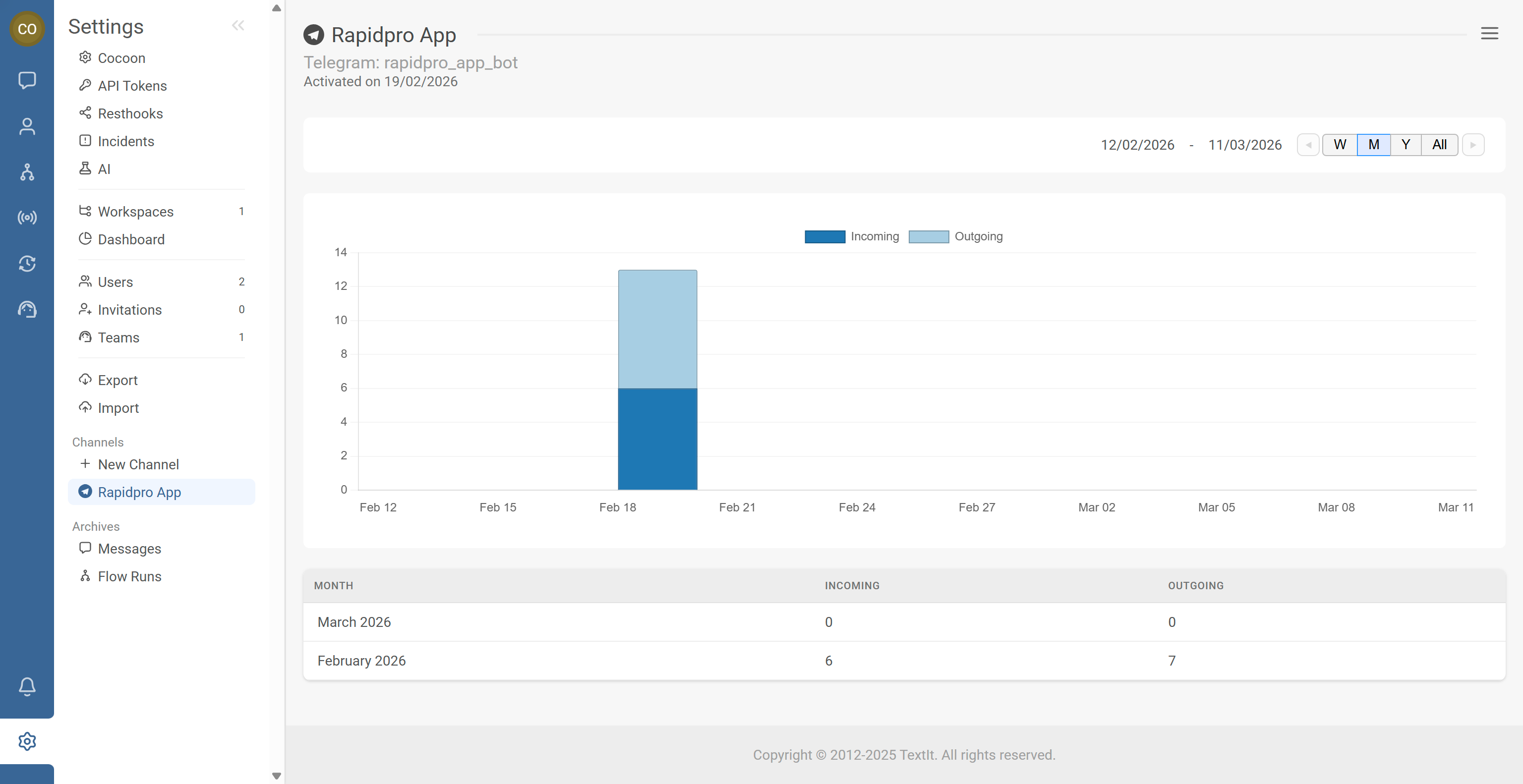The width and height of the screenshot is (1523, 784).
Task: Switch the chart range to Year
Action: click(1406, 145)
